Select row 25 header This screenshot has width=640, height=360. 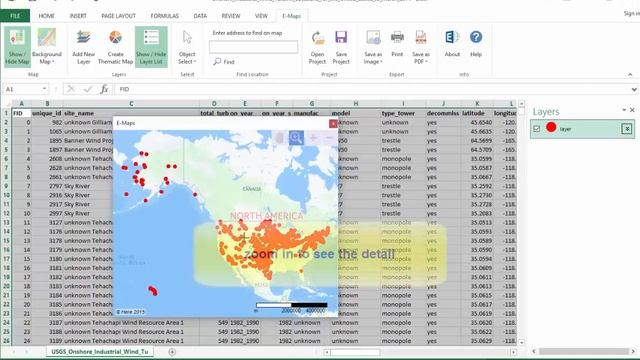(6, 332)
